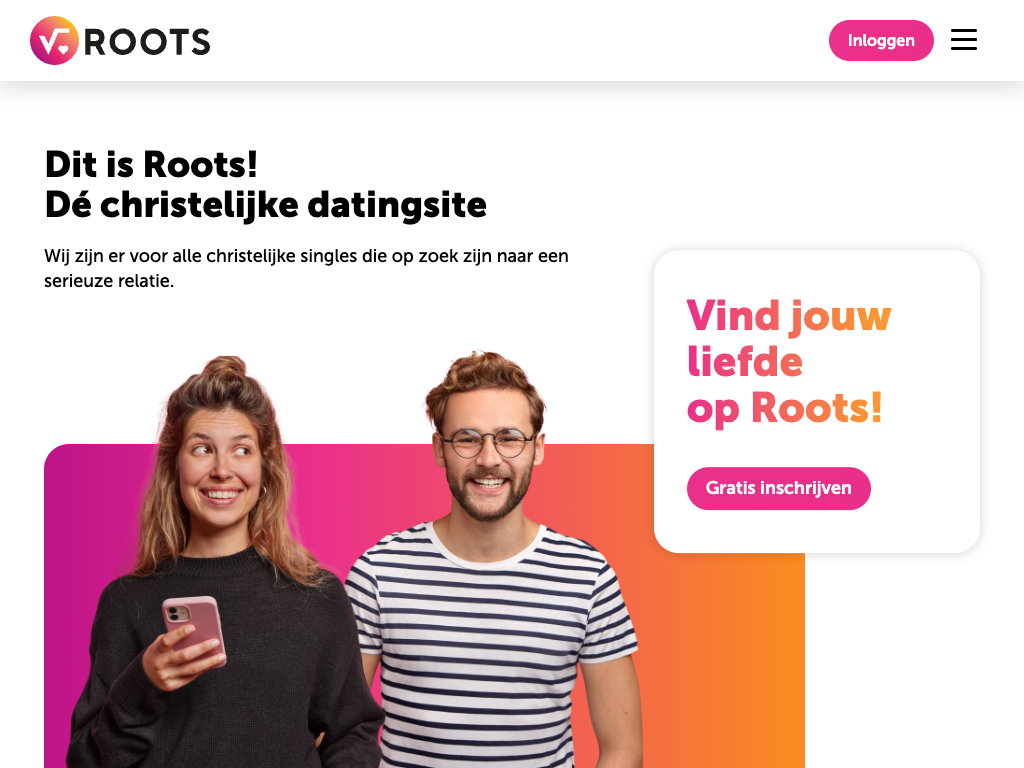Click the 'op Roots!' gradient text line
1024x768 pixels.
(x=784, y=408)
